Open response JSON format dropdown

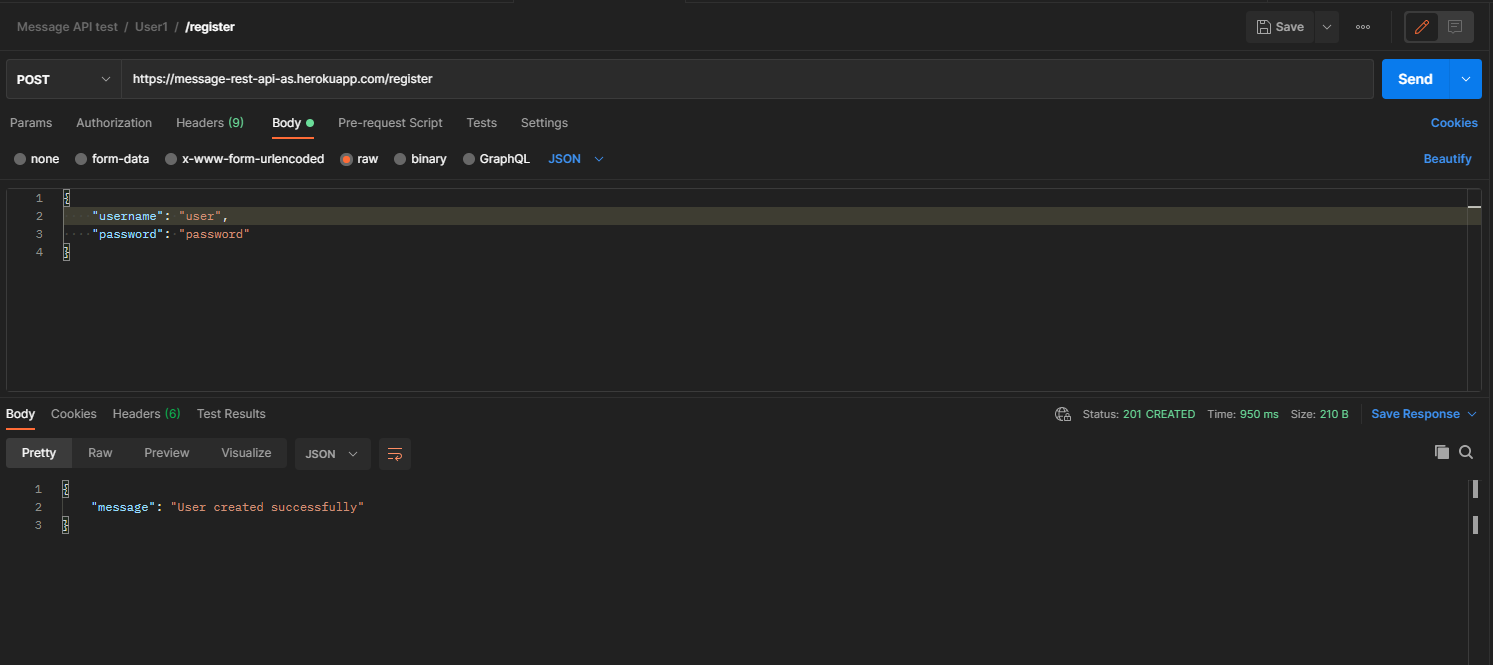(x=333, y=454)
